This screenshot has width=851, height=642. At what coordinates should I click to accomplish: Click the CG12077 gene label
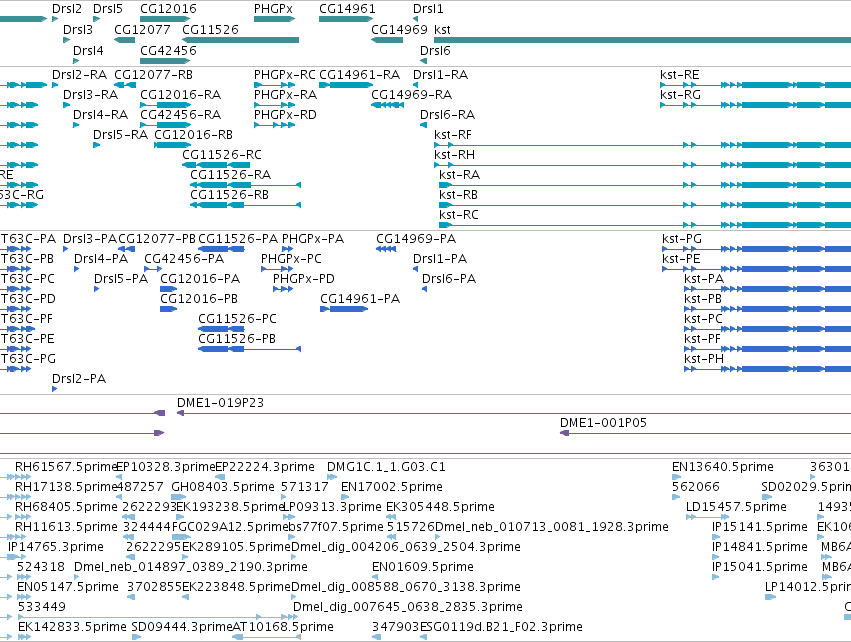click(x=142, y=29)
